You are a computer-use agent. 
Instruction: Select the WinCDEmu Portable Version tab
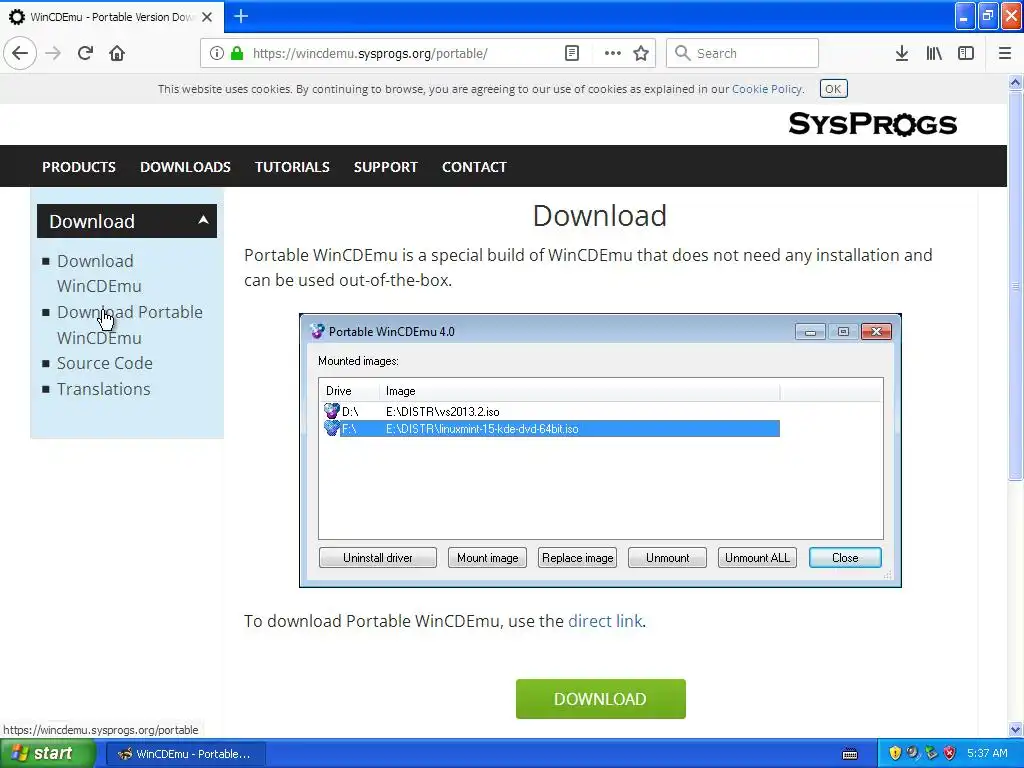[x=111, y=17]
